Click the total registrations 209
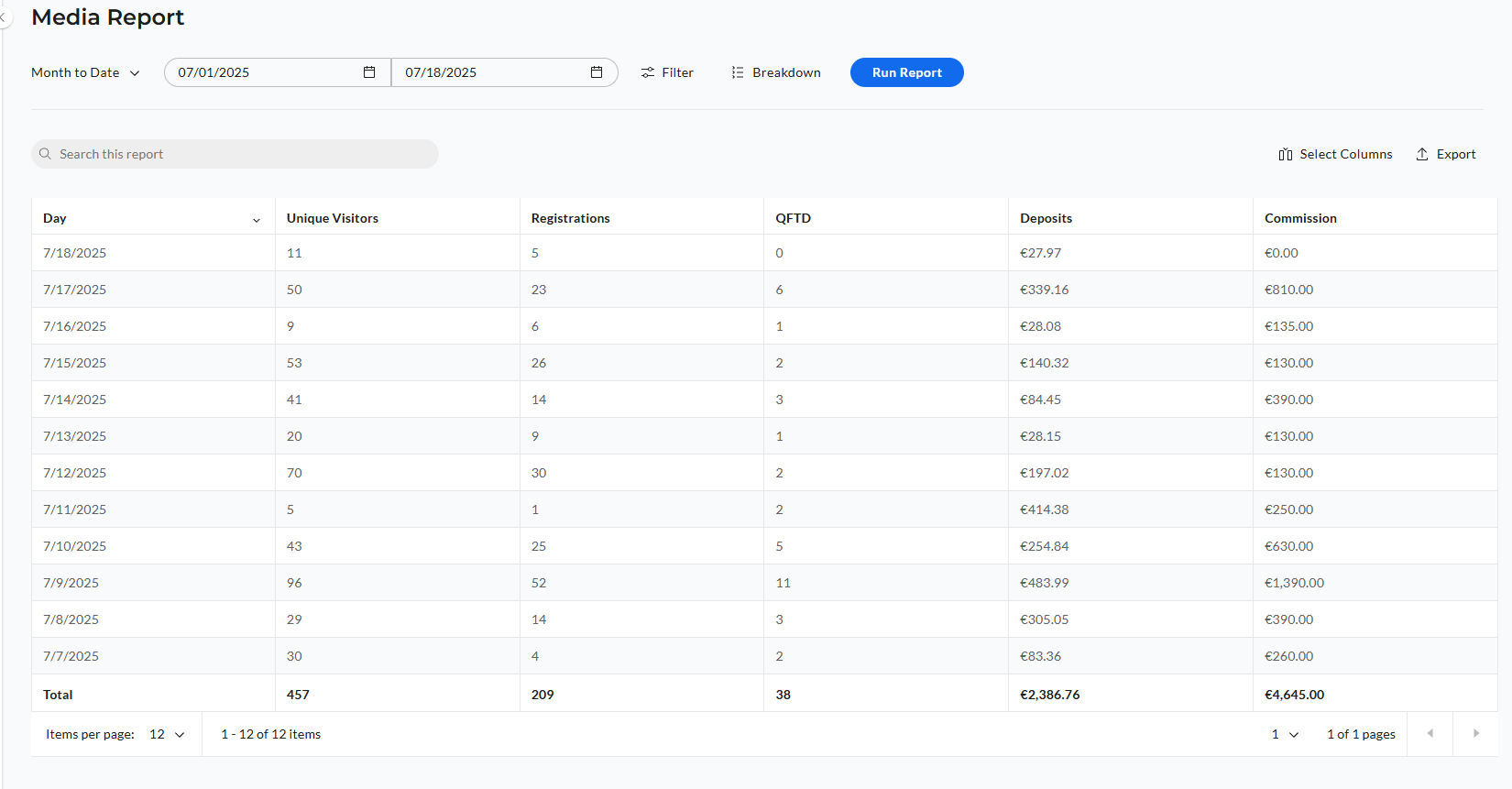The width and height of the screenshot is (1512, 789). (x=542, y=695)
